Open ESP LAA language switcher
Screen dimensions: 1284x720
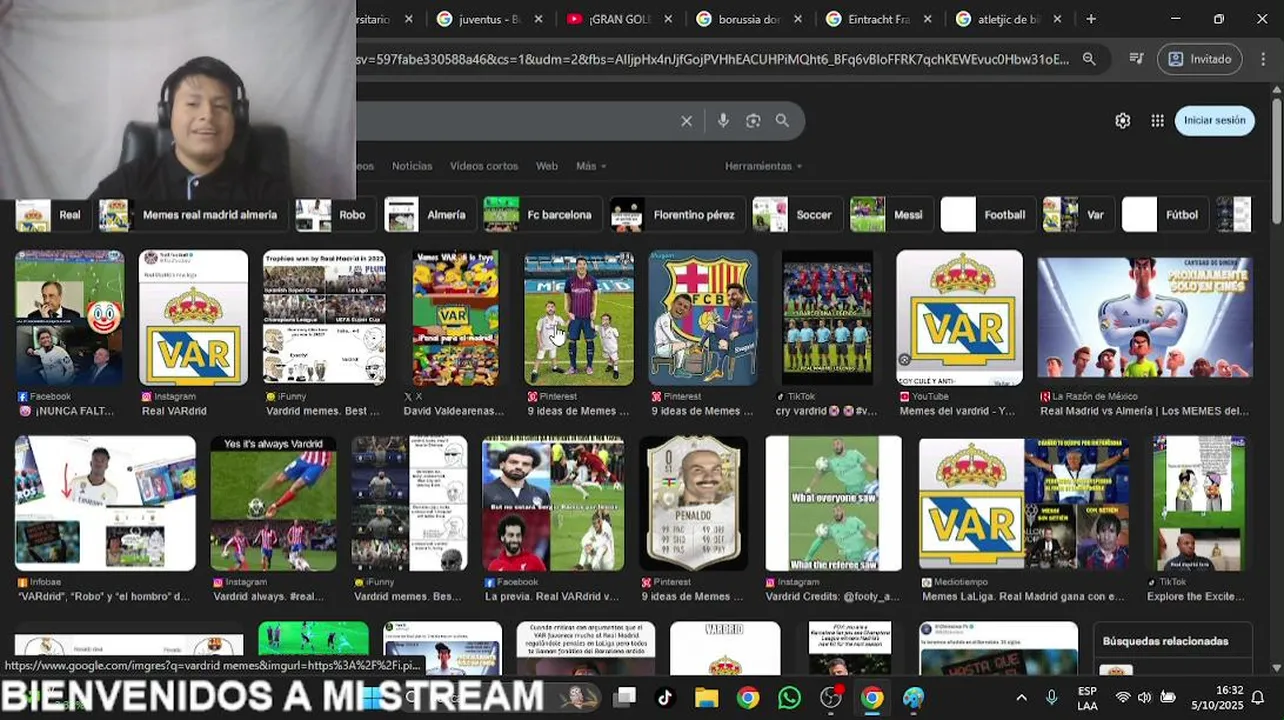(1088, 697)
